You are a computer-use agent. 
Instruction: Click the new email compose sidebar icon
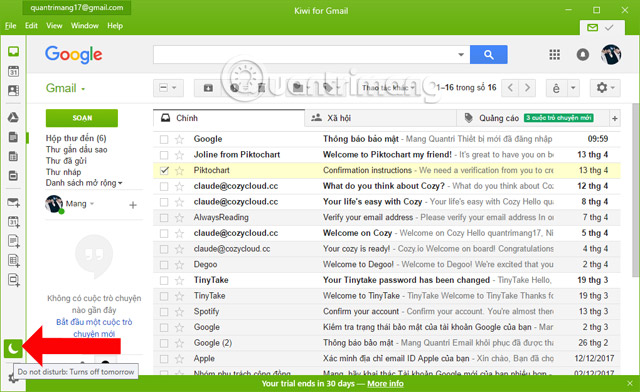13,203
